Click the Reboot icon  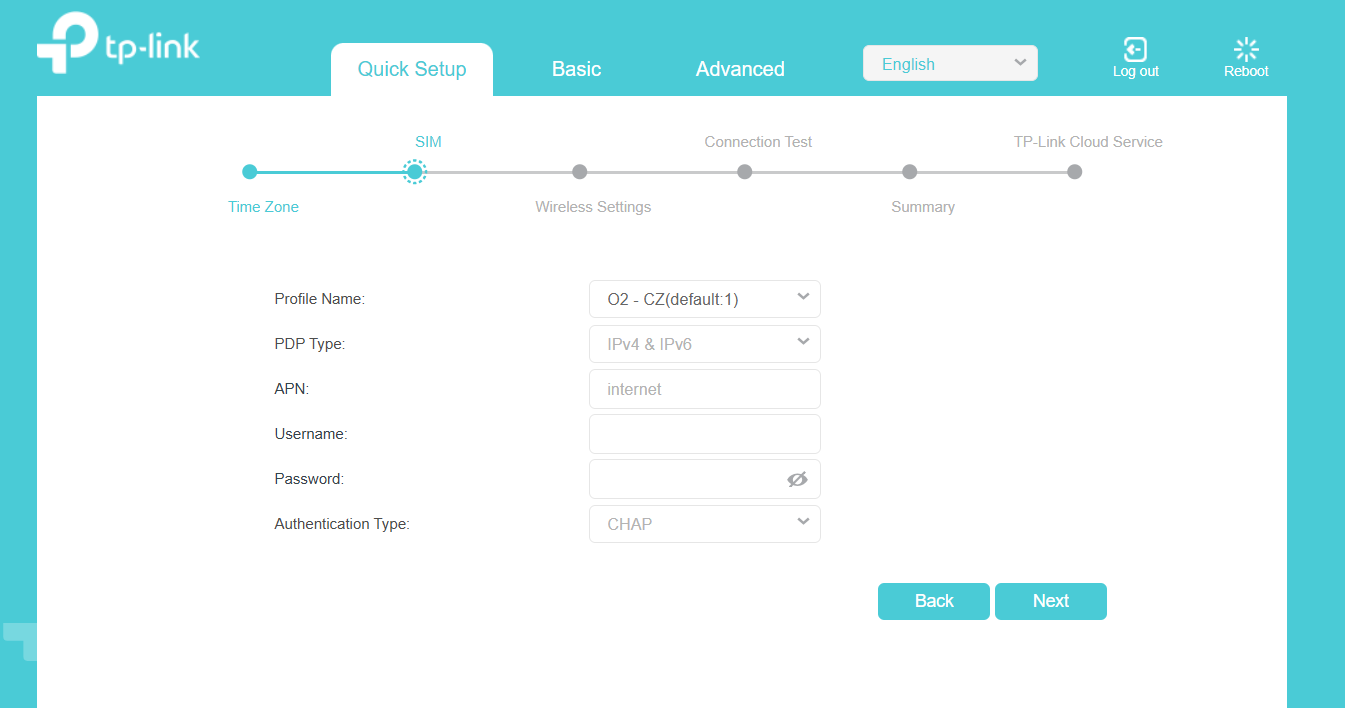1246,49
